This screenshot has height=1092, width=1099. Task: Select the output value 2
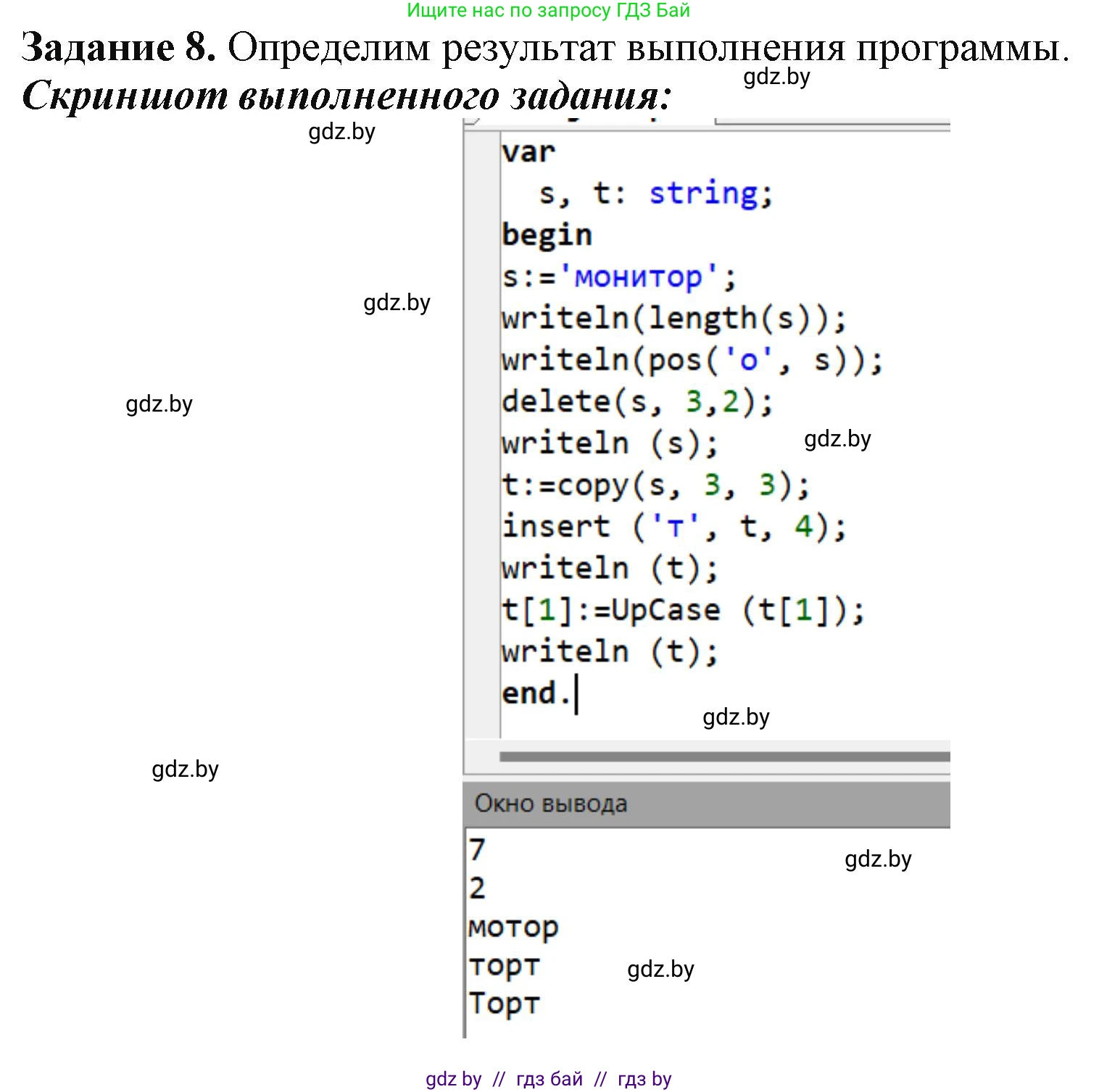click(x=477, y=888)
